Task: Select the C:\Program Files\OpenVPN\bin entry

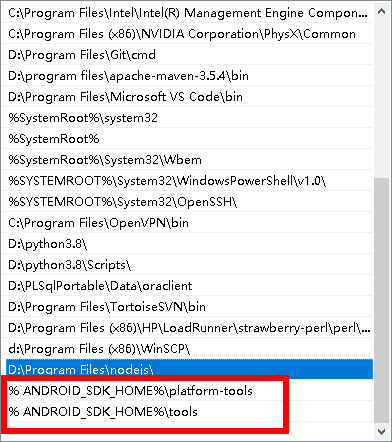Action: 188,223
